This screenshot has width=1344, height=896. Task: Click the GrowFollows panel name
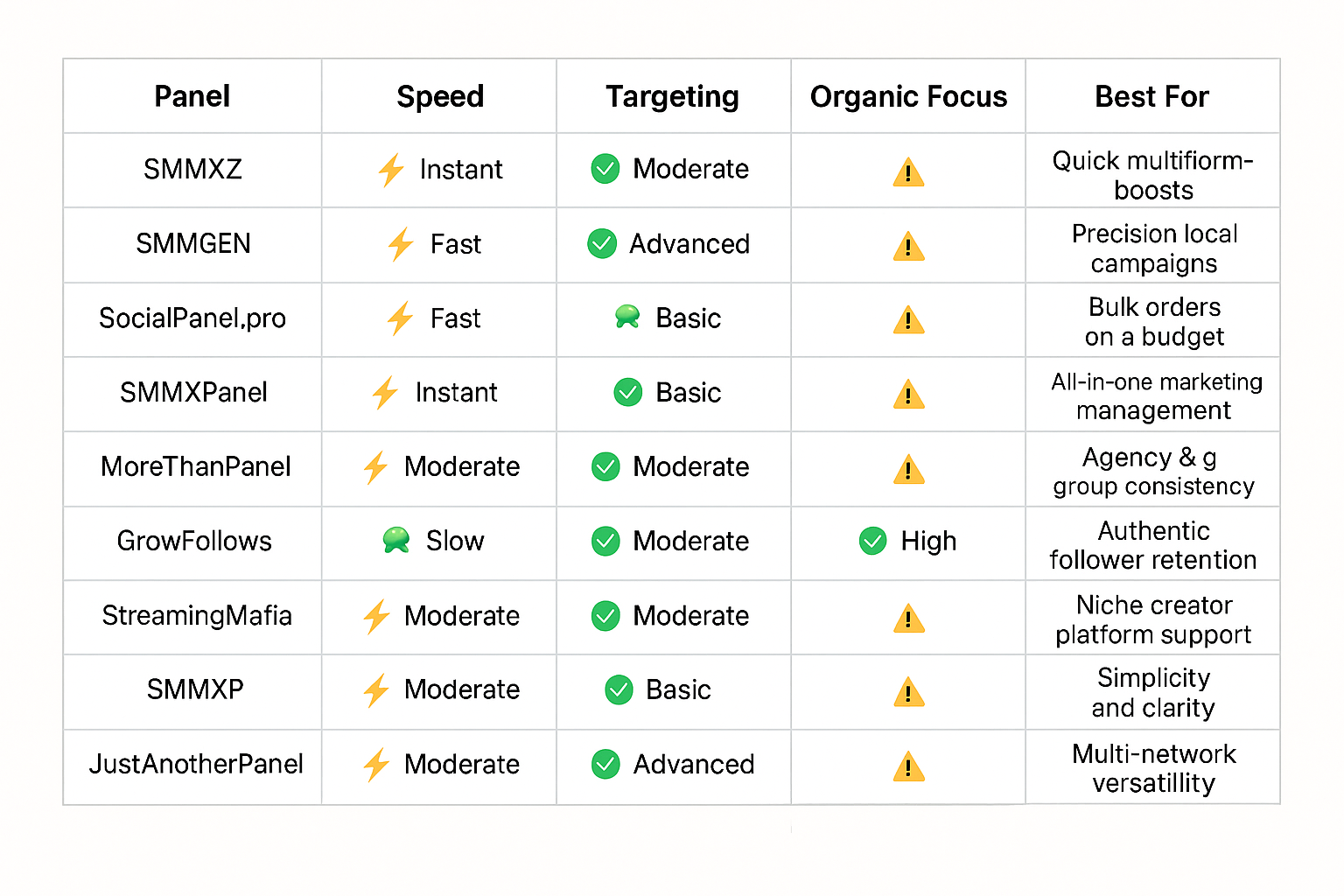point(194,541)
